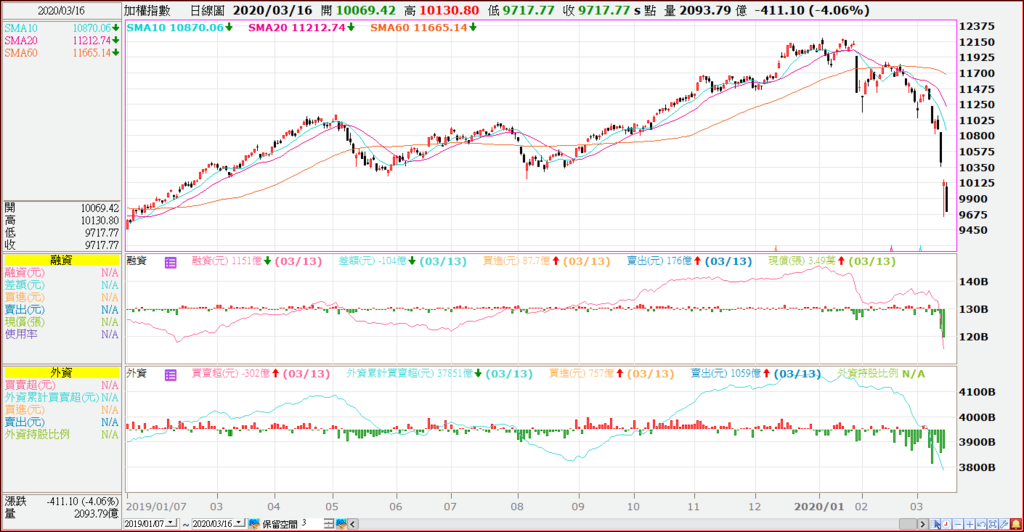Click the icon right of the spacing stepper
This screenshot has width=1024, height=532.
pos(341,524)
